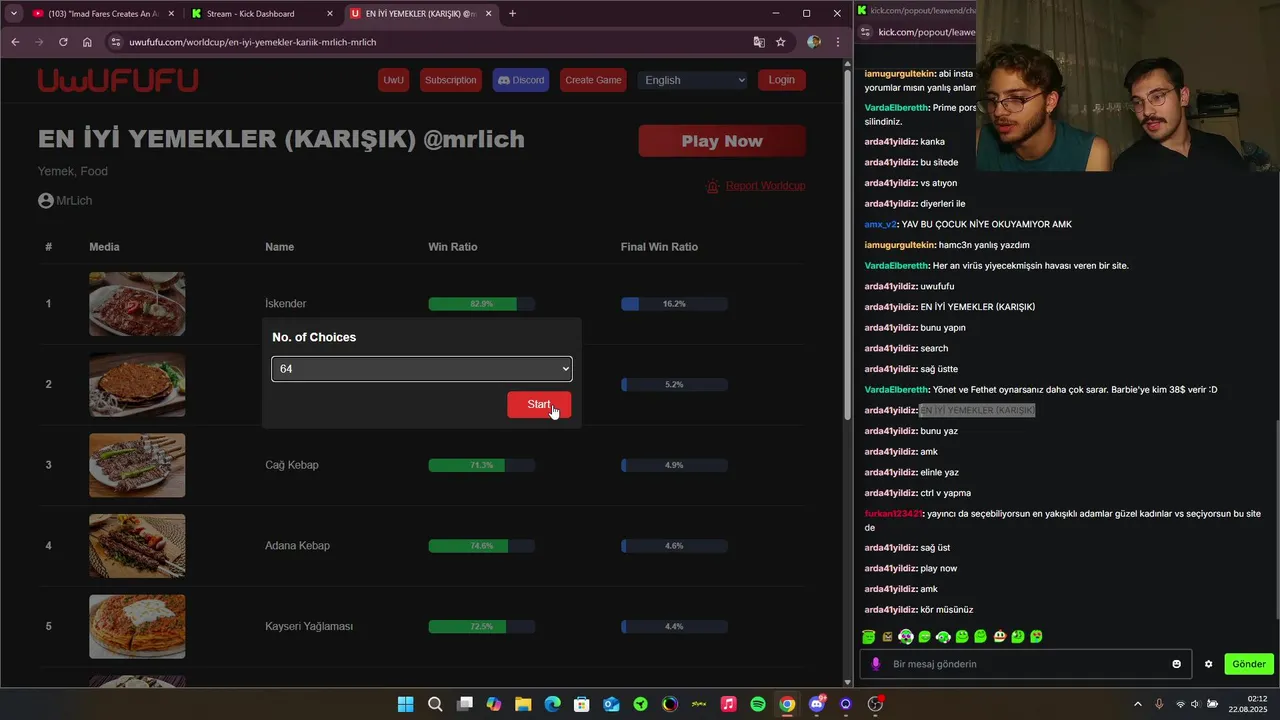Open the English language dropdown
Screen dimensions: 1280x720
pos(694,80)
